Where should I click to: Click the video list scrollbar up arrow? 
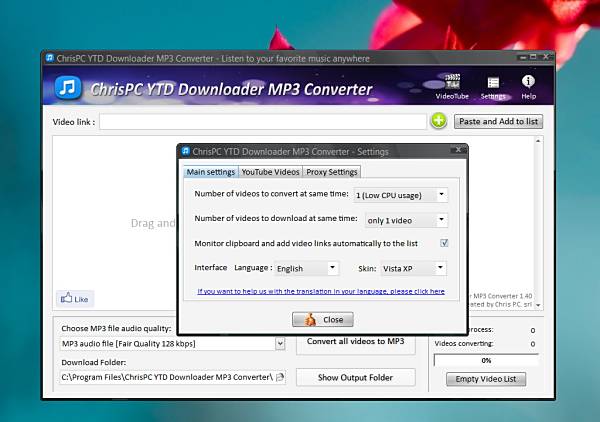(x=538, y=141)
